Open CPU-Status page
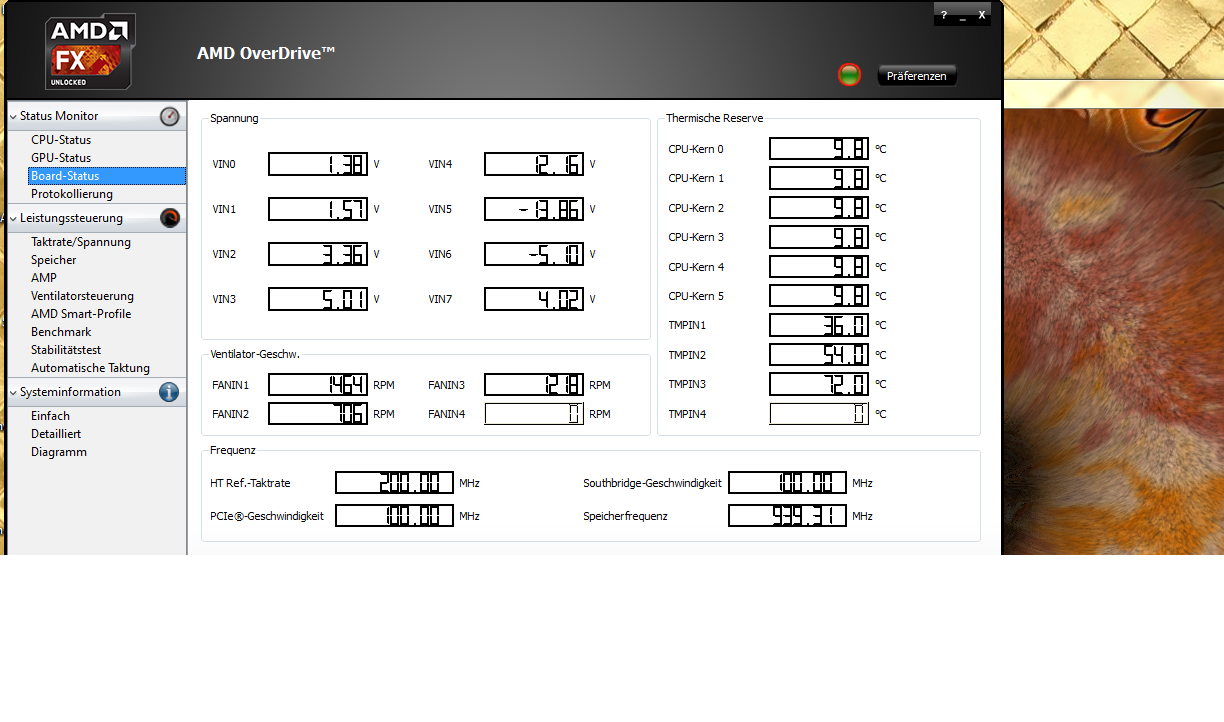This screenshot has height=722, width=1224. coord(61,140)
